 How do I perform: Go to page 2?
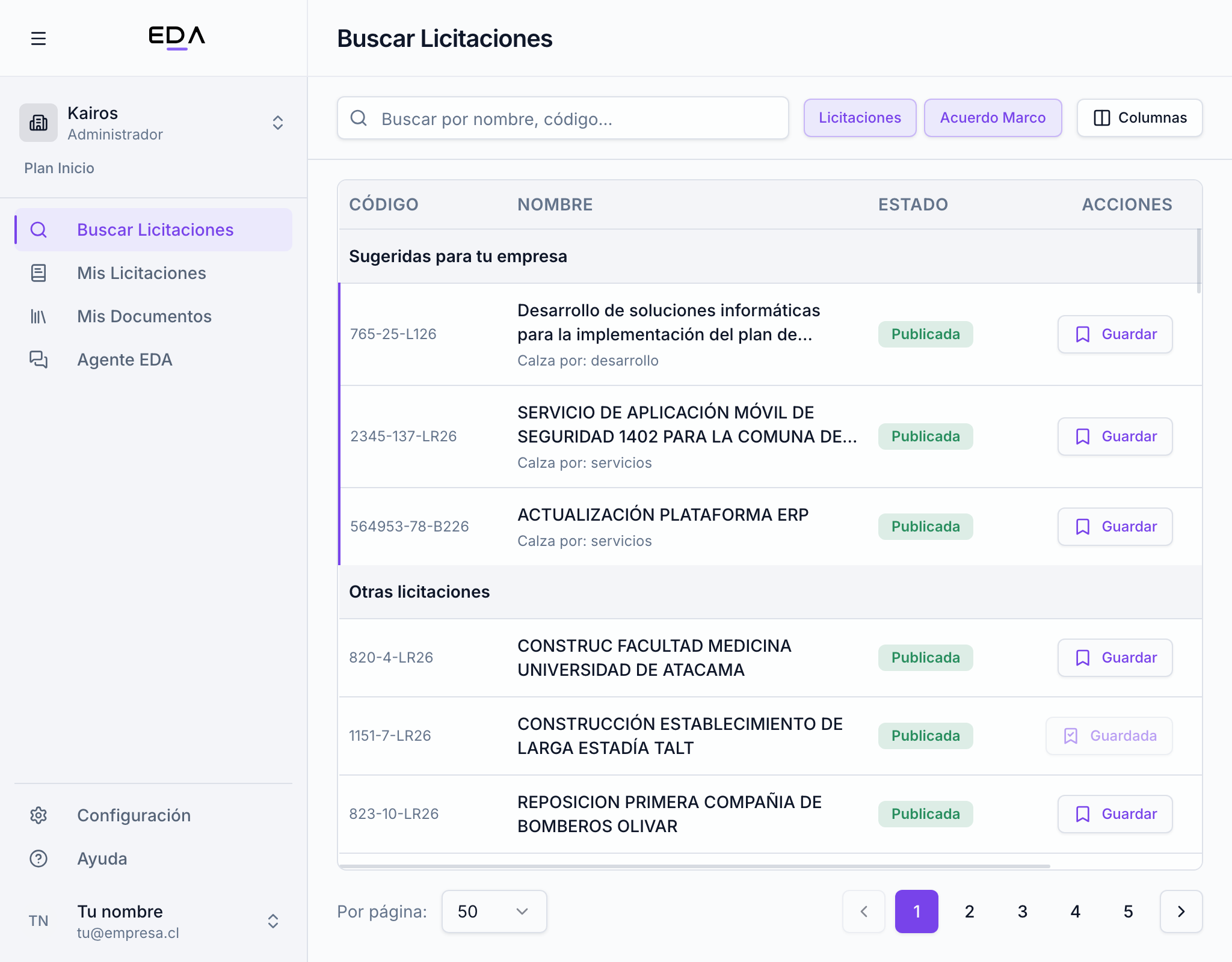click(x=970, y=911)
